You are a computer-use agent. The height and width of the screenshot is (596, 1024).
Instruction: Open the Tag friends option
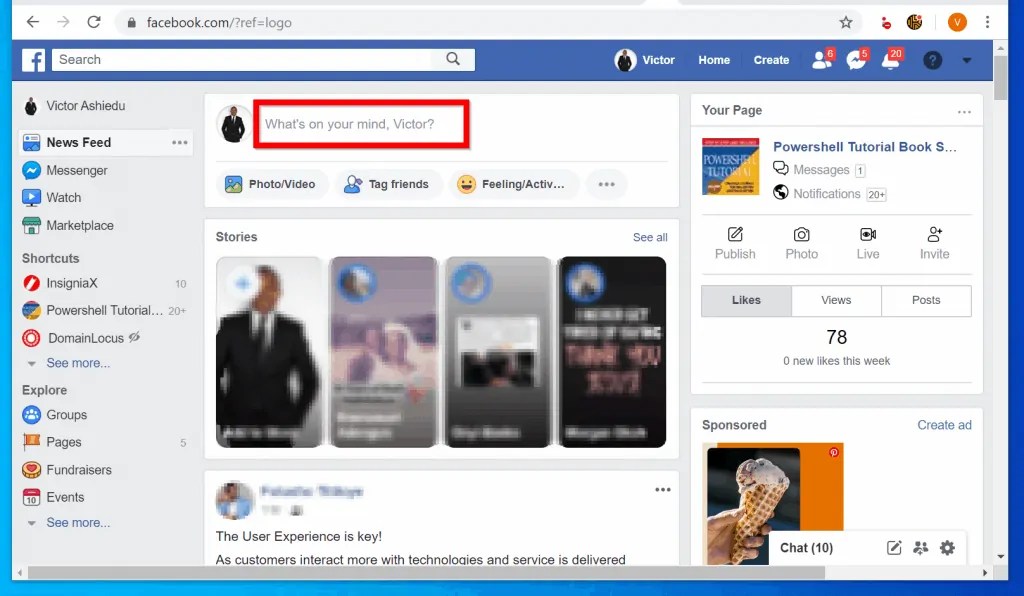390,184
